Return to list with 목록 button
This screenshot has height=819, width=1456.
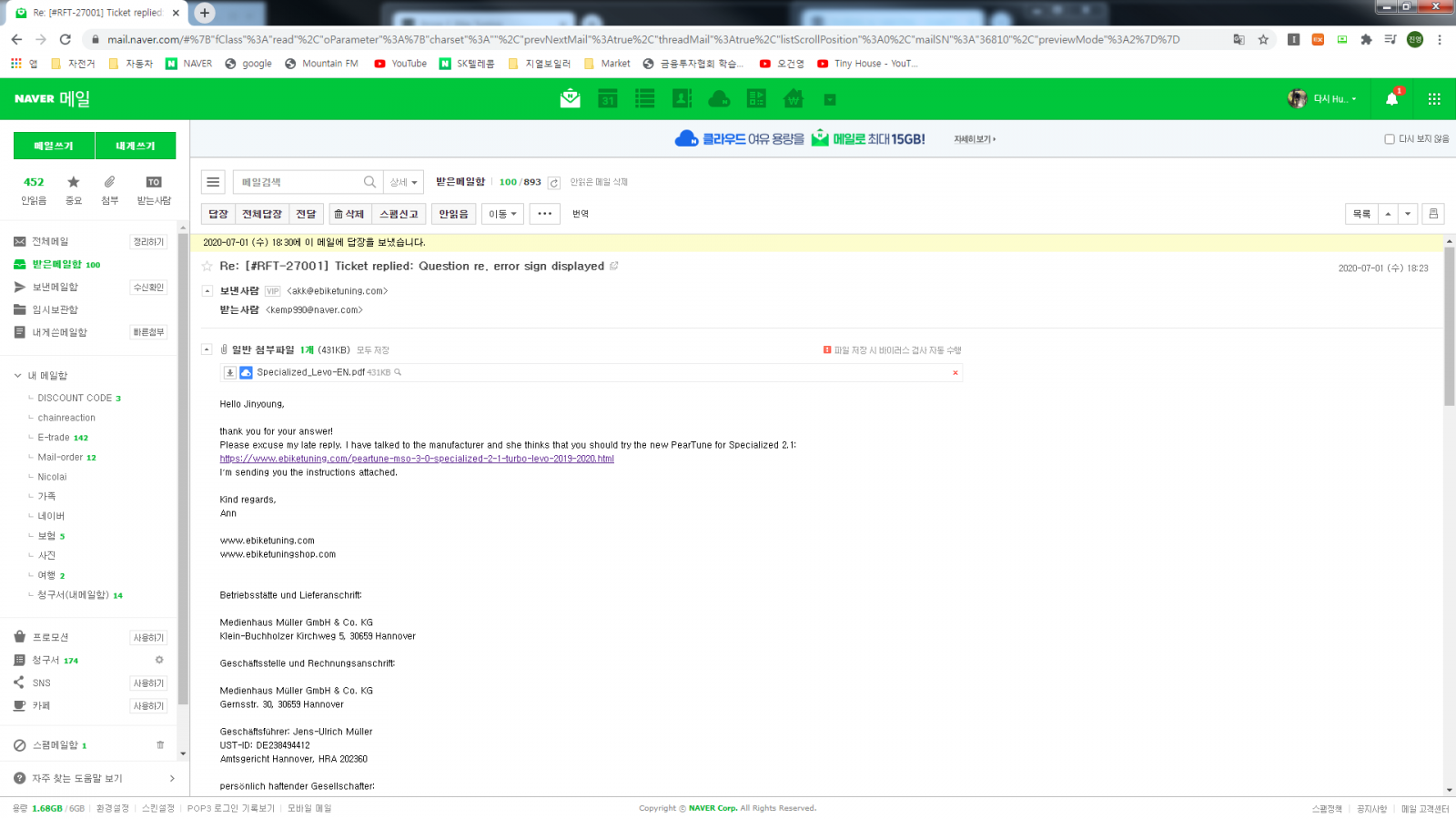click(x=1361, y=214)
